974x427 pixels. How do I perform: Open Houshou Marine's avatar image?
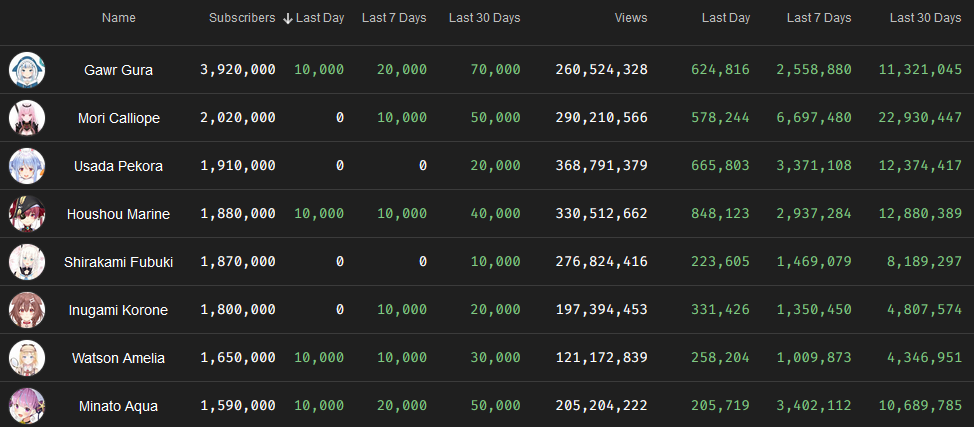pyautogui.click(x=27, y=214)
